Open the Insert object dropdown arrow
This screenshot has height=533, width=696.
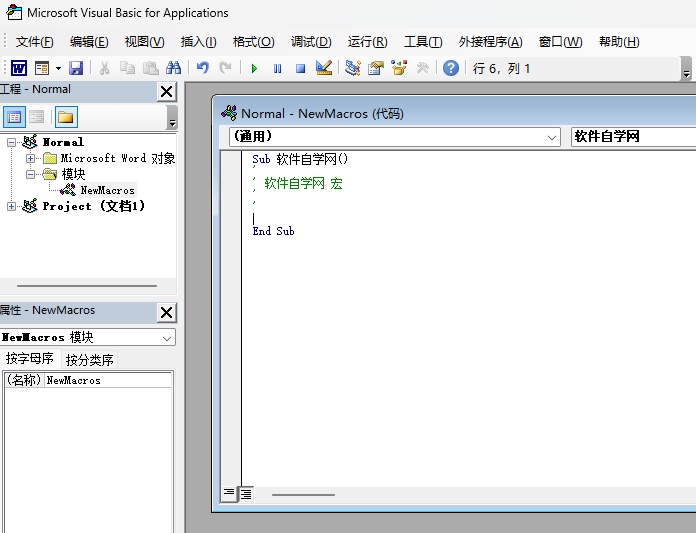58,68
